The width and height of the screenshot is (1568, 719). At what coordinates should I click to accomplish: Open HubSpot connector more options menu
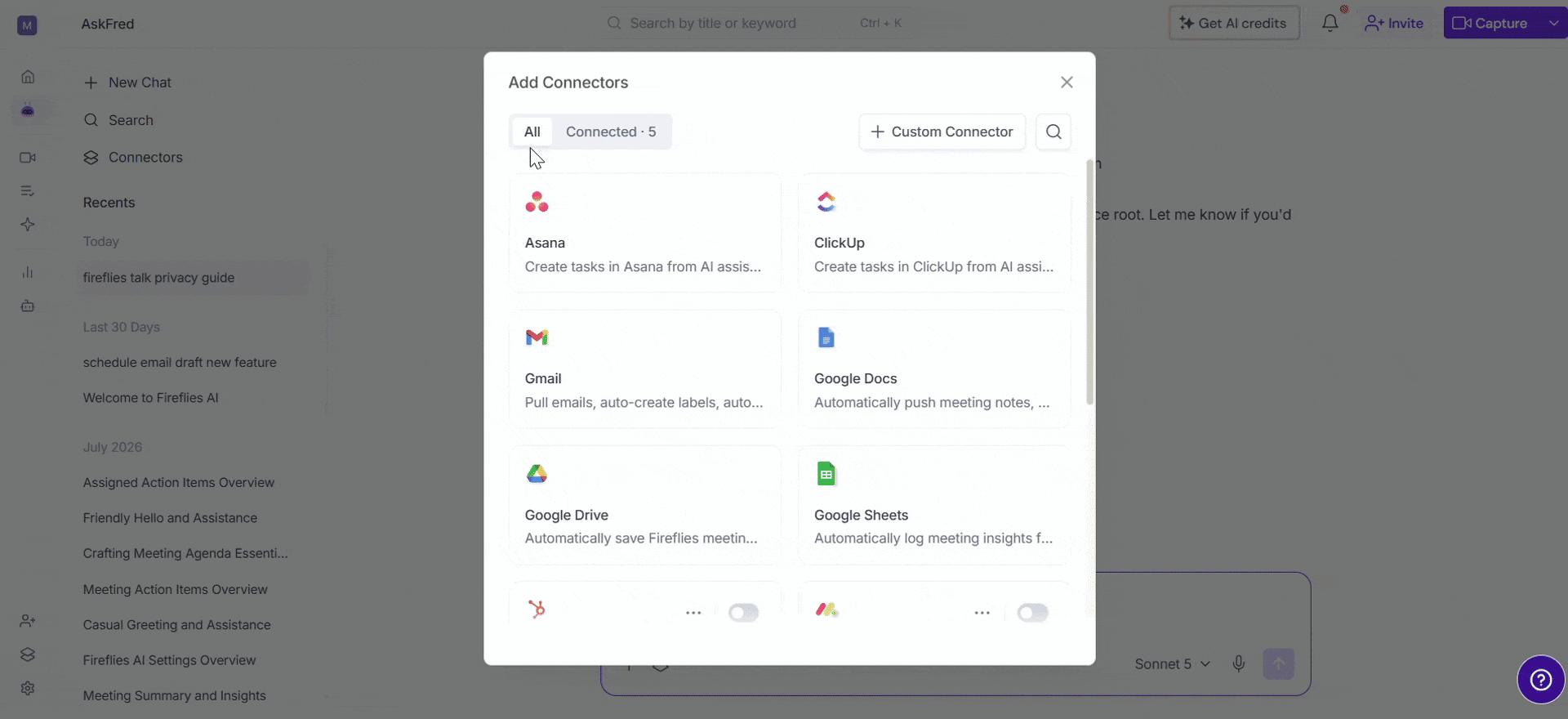693,613
